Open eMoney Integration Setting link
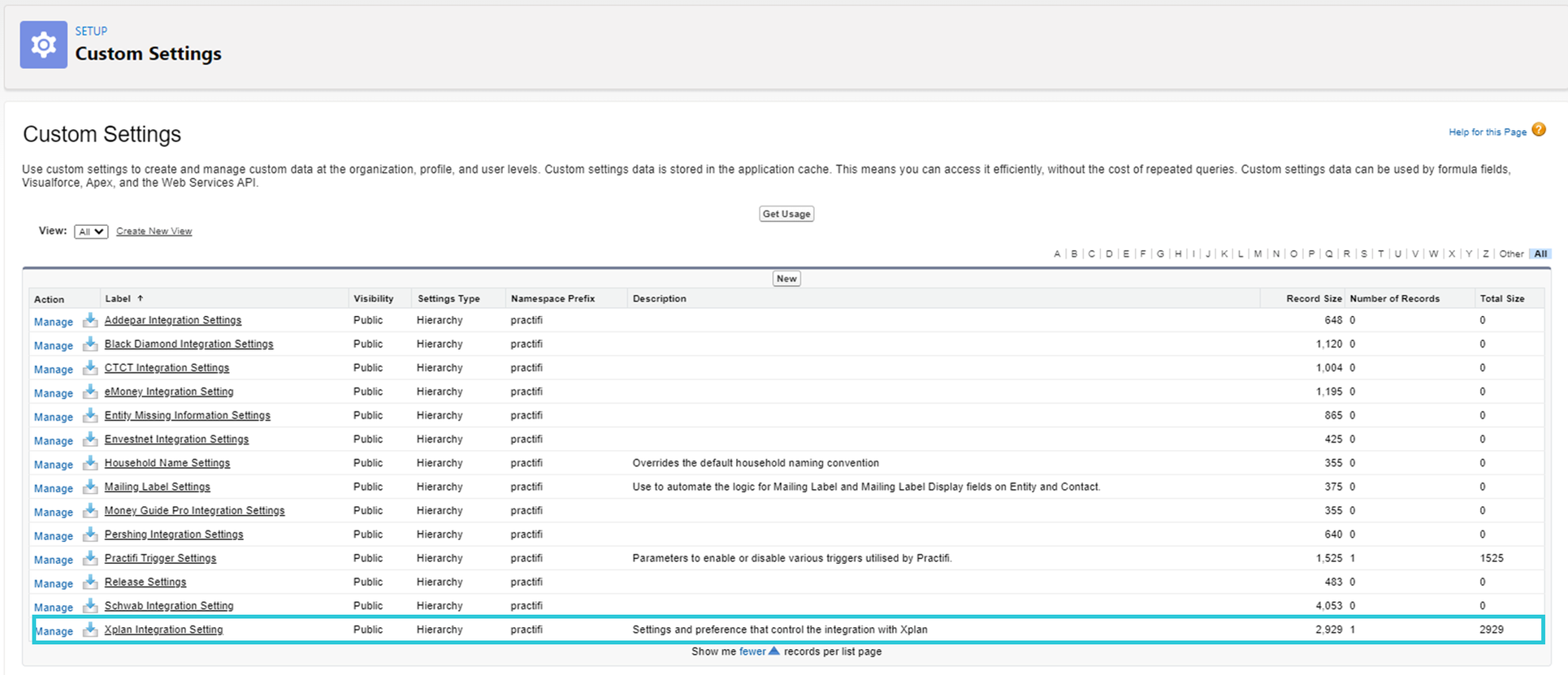 point(169,392)
